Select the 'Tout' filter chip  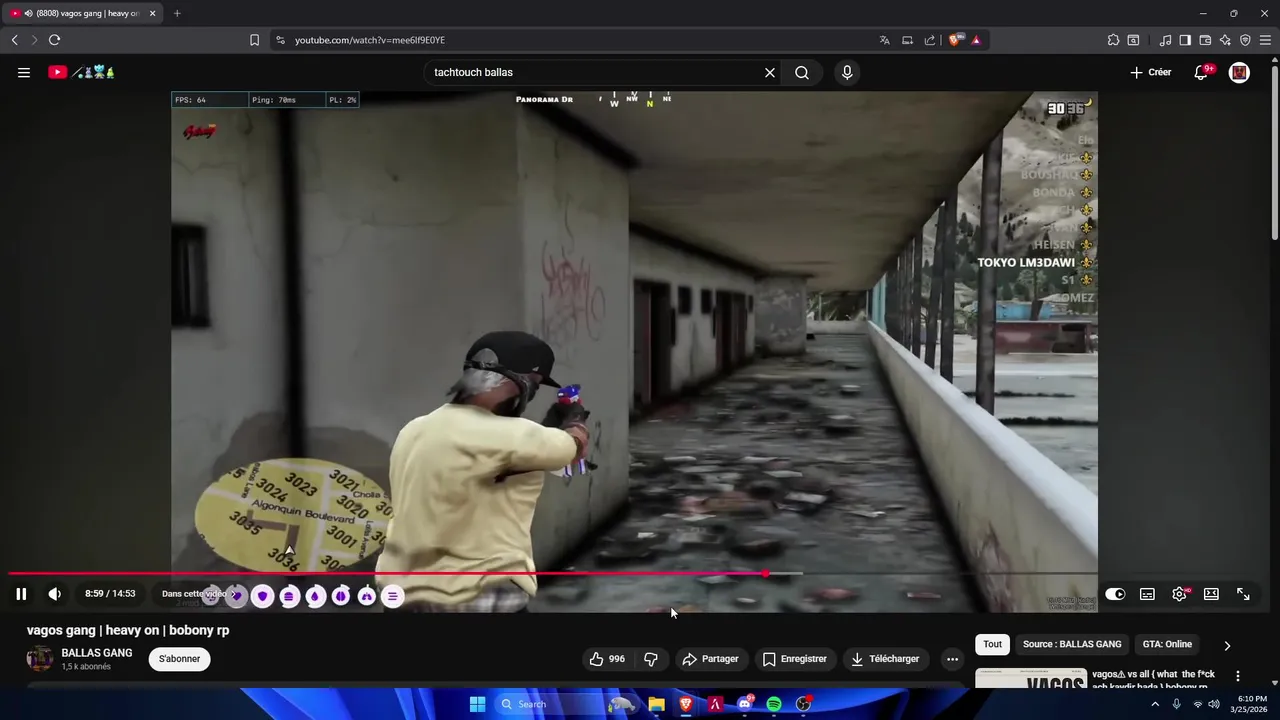point(992,645)
